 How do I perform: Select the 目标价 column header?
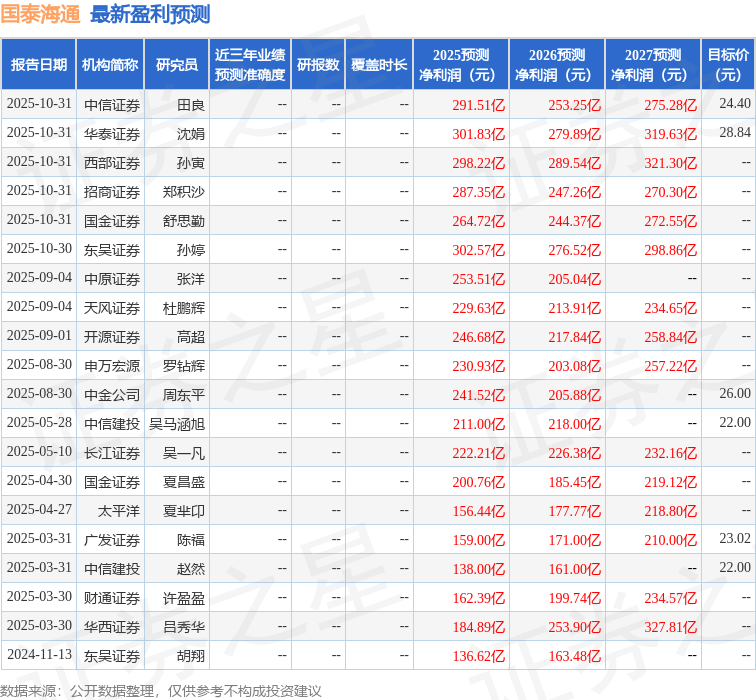tap(728, 65)
